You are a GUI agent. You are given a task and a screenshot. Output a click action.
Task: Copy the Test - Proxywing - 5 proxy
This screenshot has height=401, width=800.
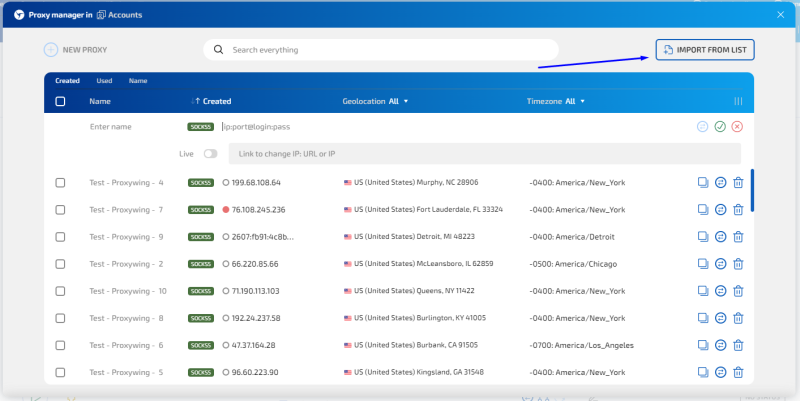click(702, 372)
